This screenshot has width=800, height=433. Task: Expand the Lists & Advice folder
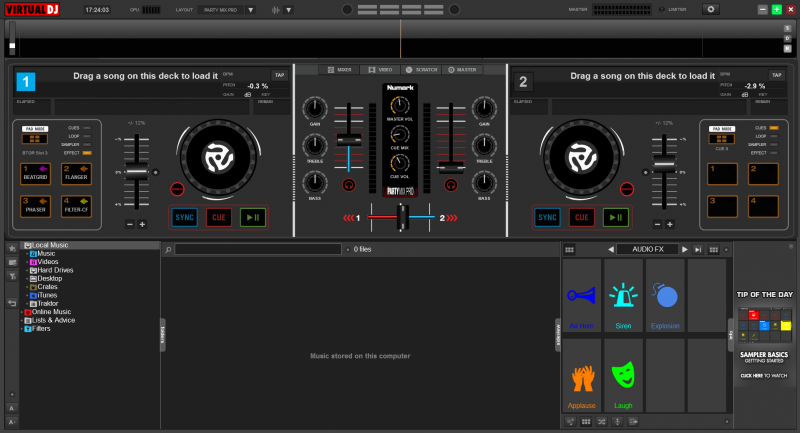pyautogui.click(x=23, y=320)
